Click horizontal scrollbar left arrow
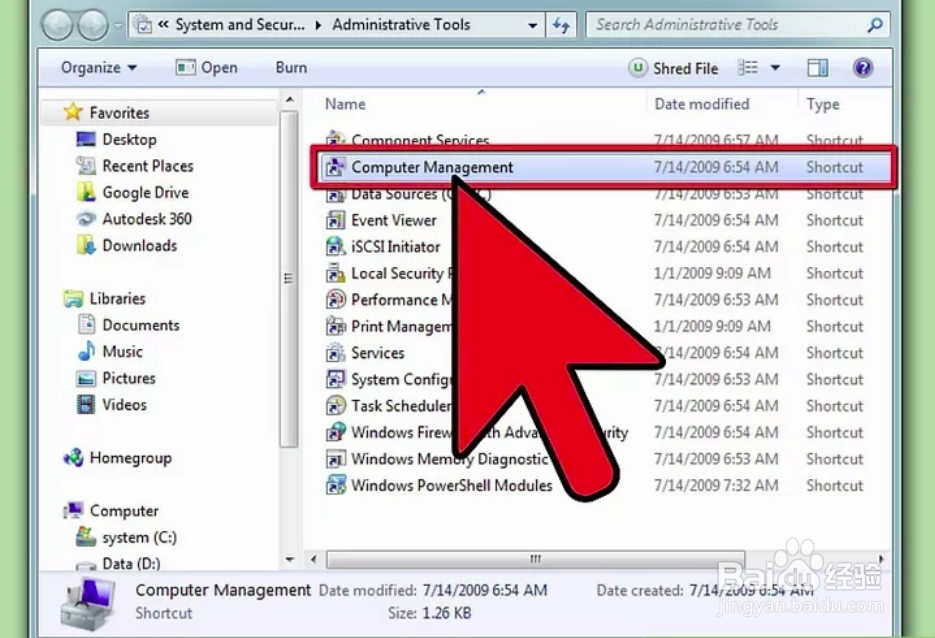This screenshot has width=935, height=638. [314, 559]
